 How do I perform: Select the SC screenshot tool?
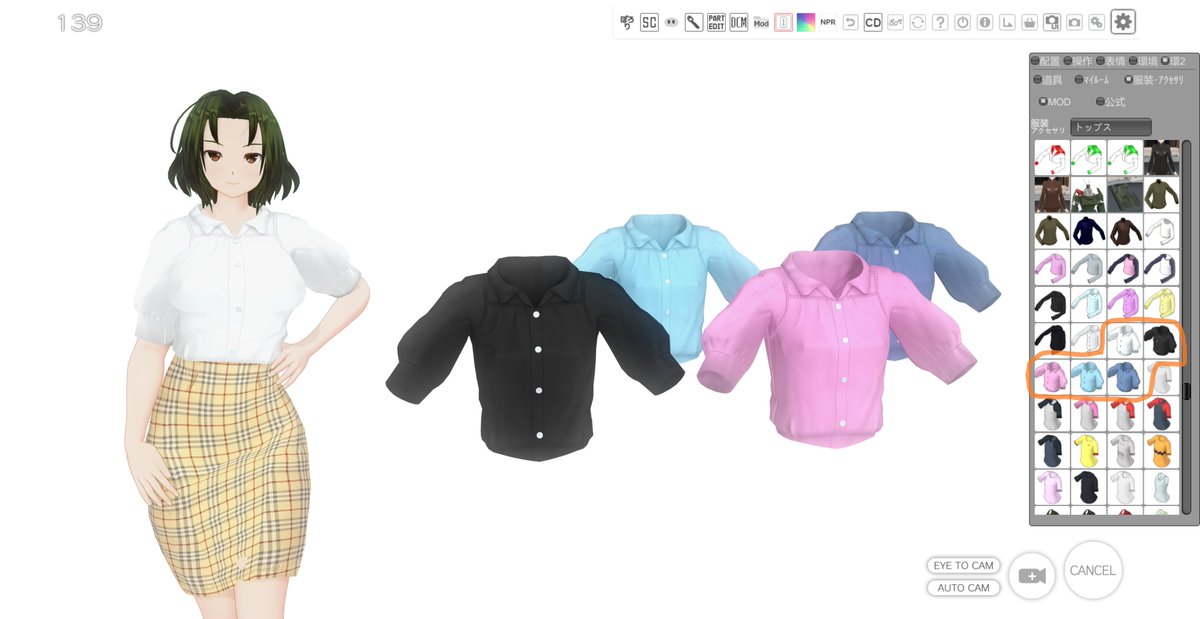648,21
